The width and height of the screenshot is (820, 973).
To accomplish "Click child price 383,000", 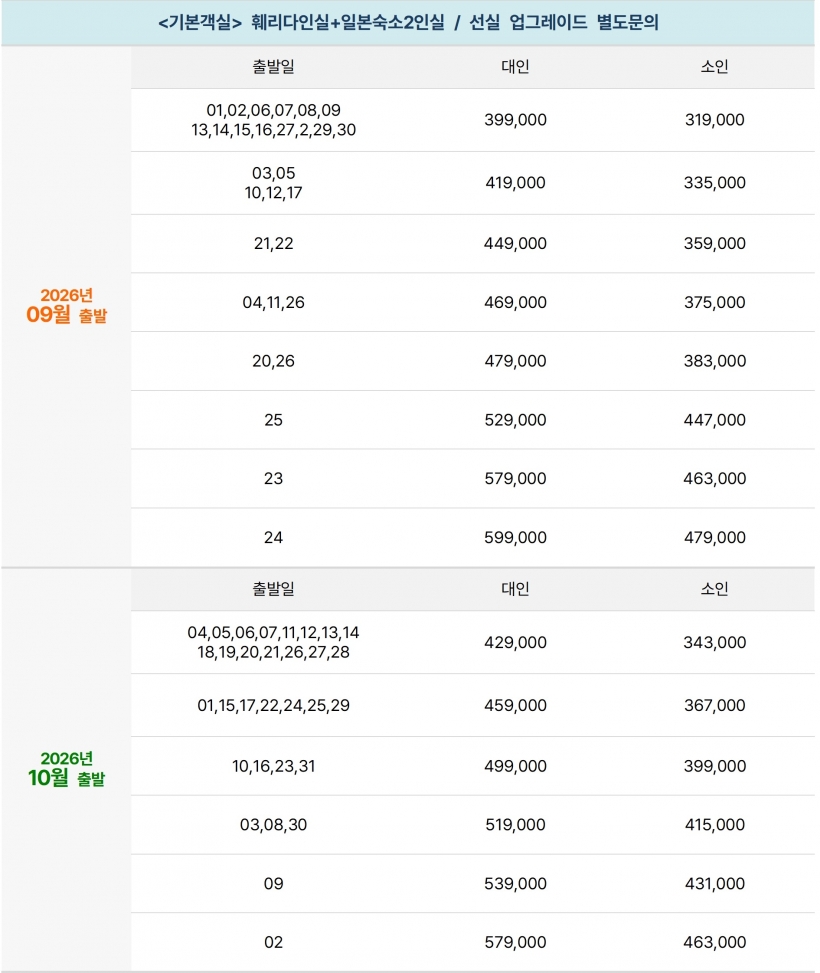I will pos(714,361).
